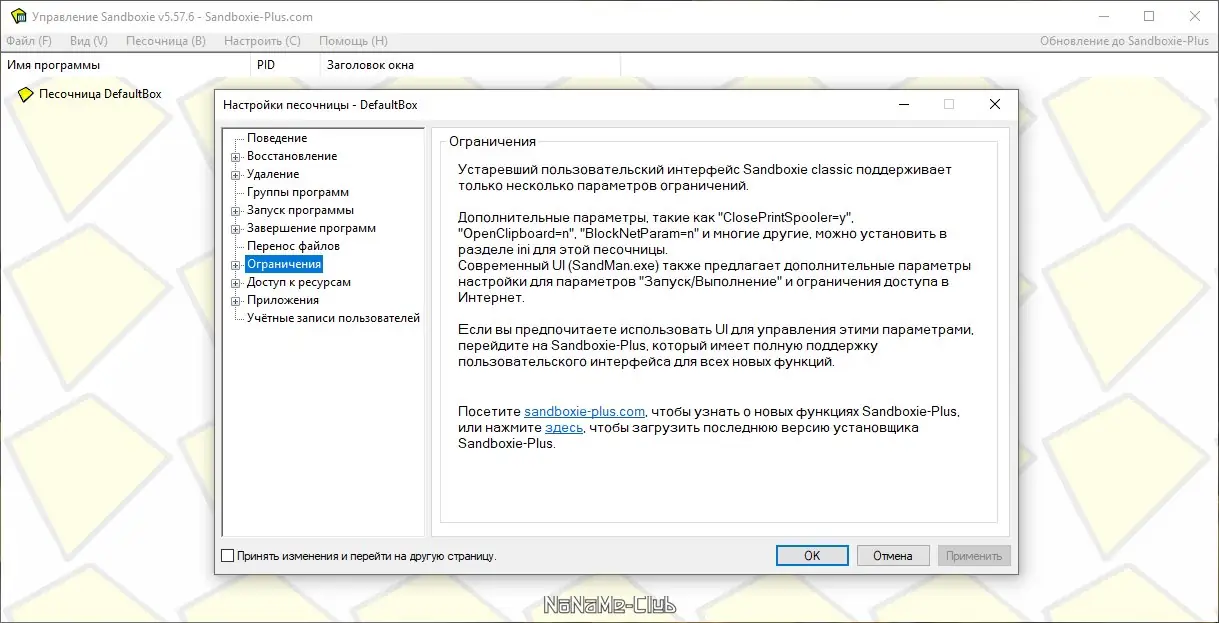Open the Файл (F) menu
1219x623 pixels.
point(29,41)
